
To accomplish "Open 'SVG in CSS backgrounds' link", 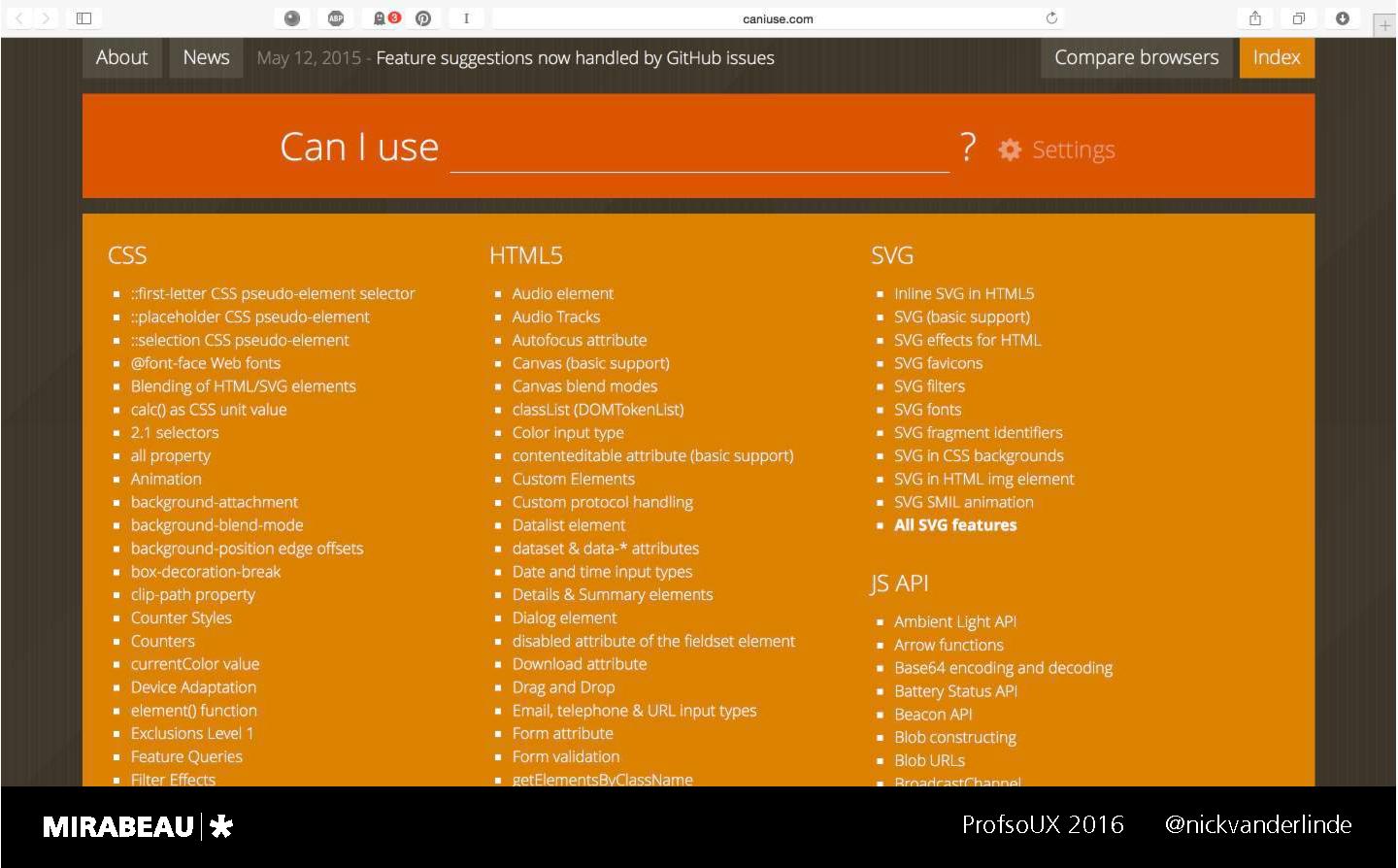I will click(x=979, y=456).
